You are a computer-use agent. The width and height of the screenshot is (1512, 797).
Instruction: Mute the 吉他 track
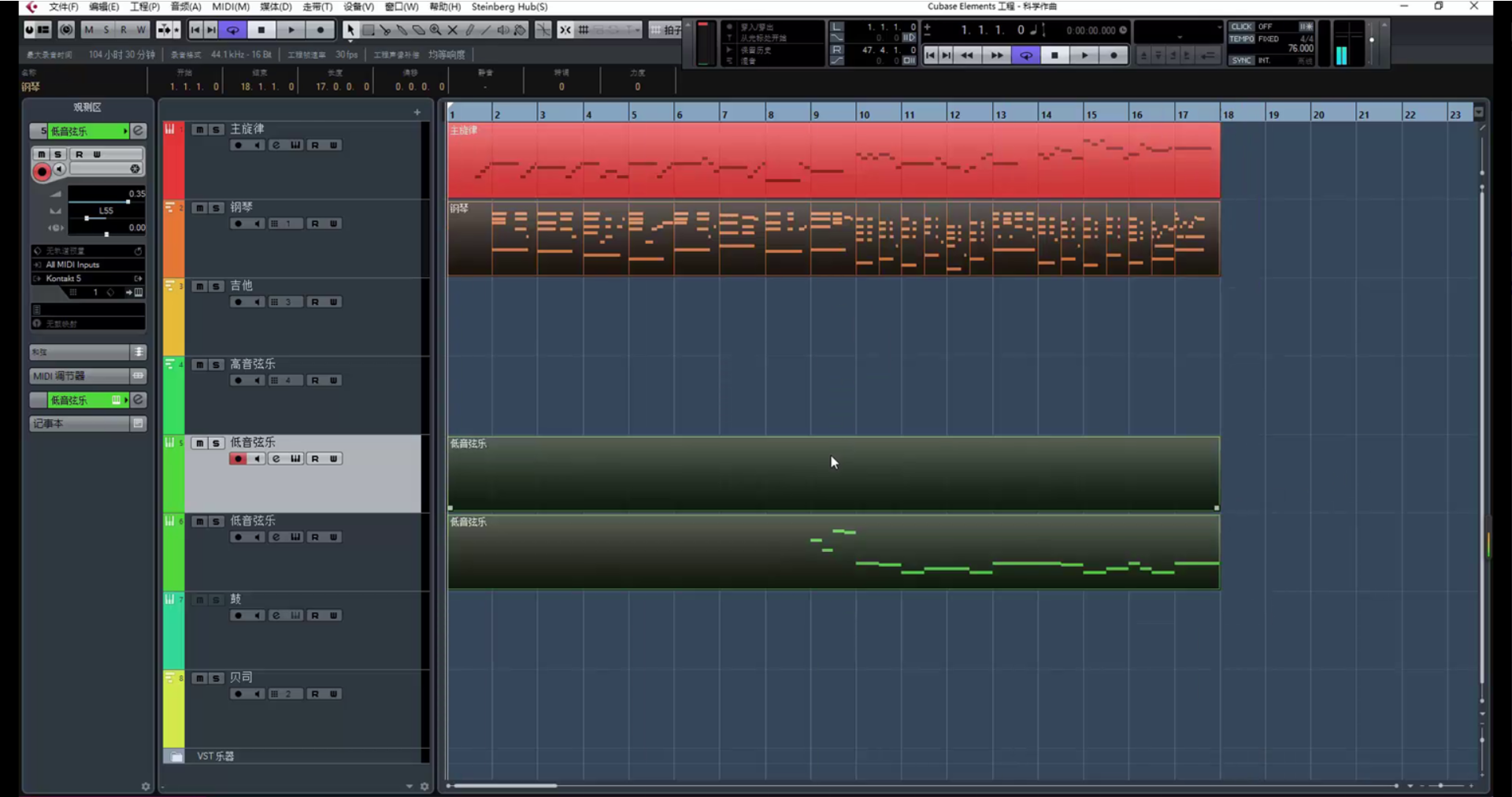point(200,287)
